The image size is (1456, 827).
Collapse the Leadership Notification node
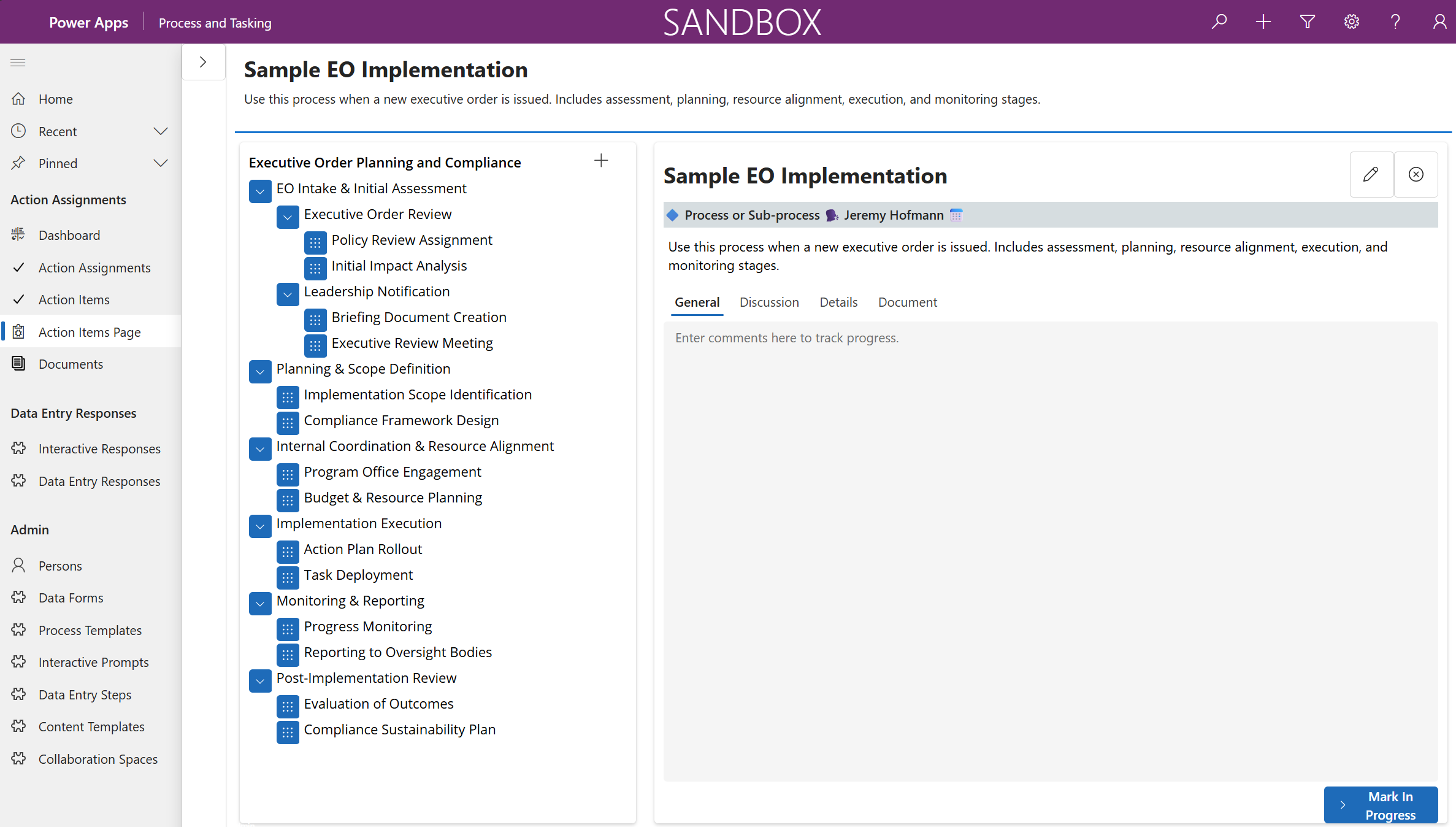[x=288, y=294]
